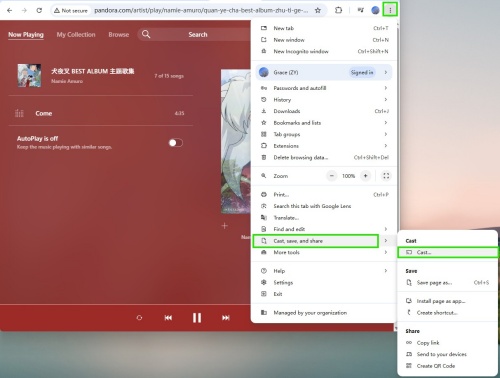Click the equalizer icon beside Come

[19, 113]
